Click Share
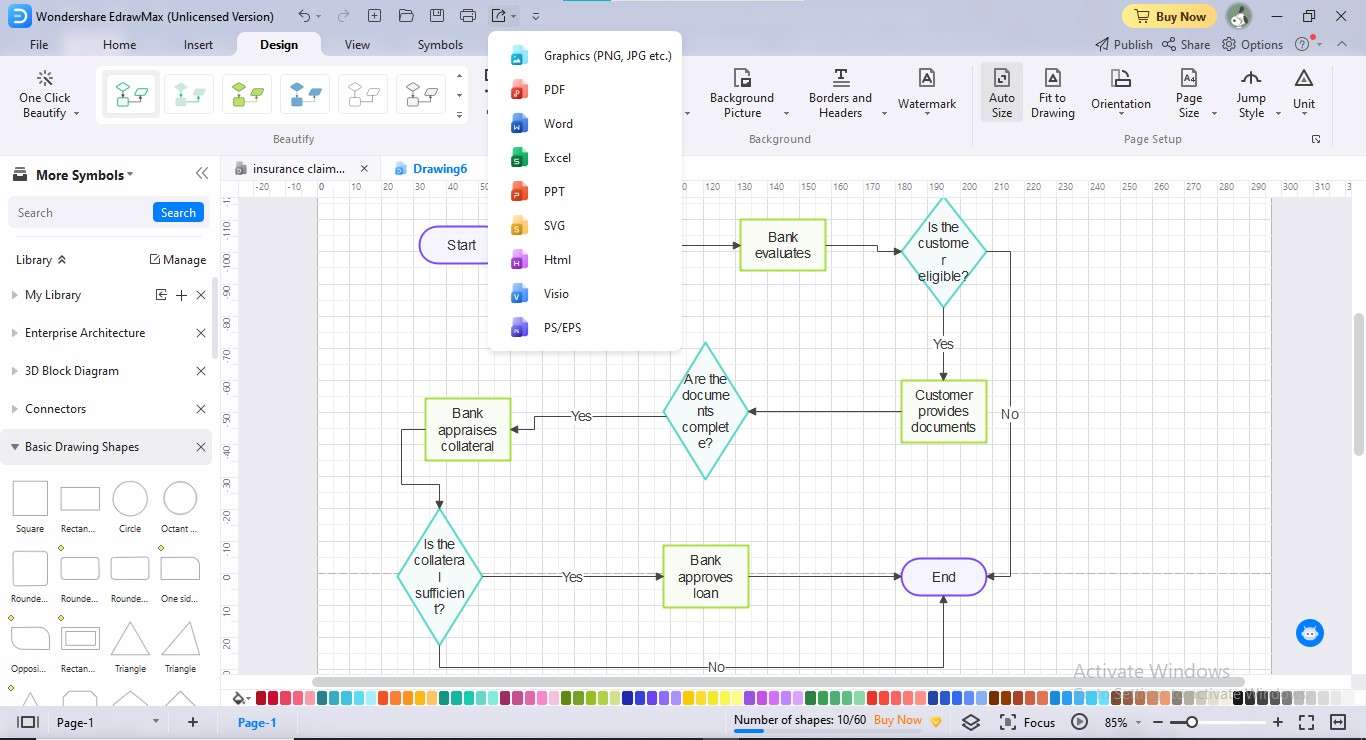 click(1186, 45)
